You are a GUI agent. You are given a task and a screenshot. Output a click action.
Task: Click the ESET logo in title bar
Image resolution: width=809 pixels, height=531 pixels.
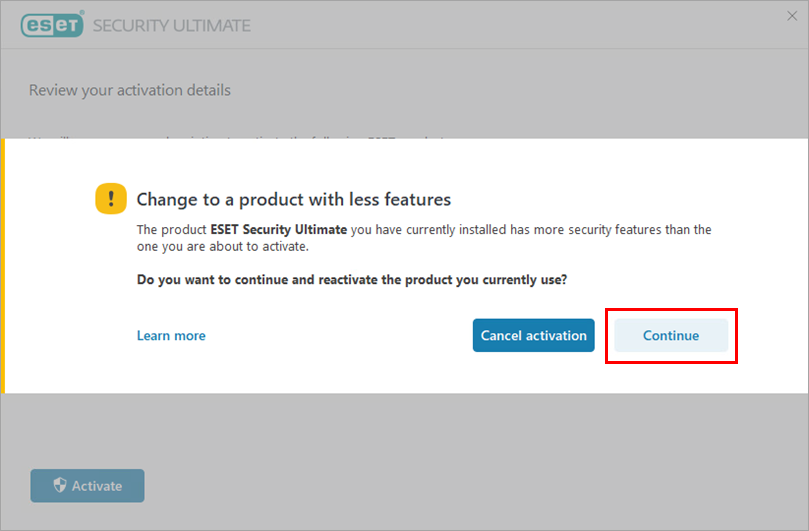[52, 25]
